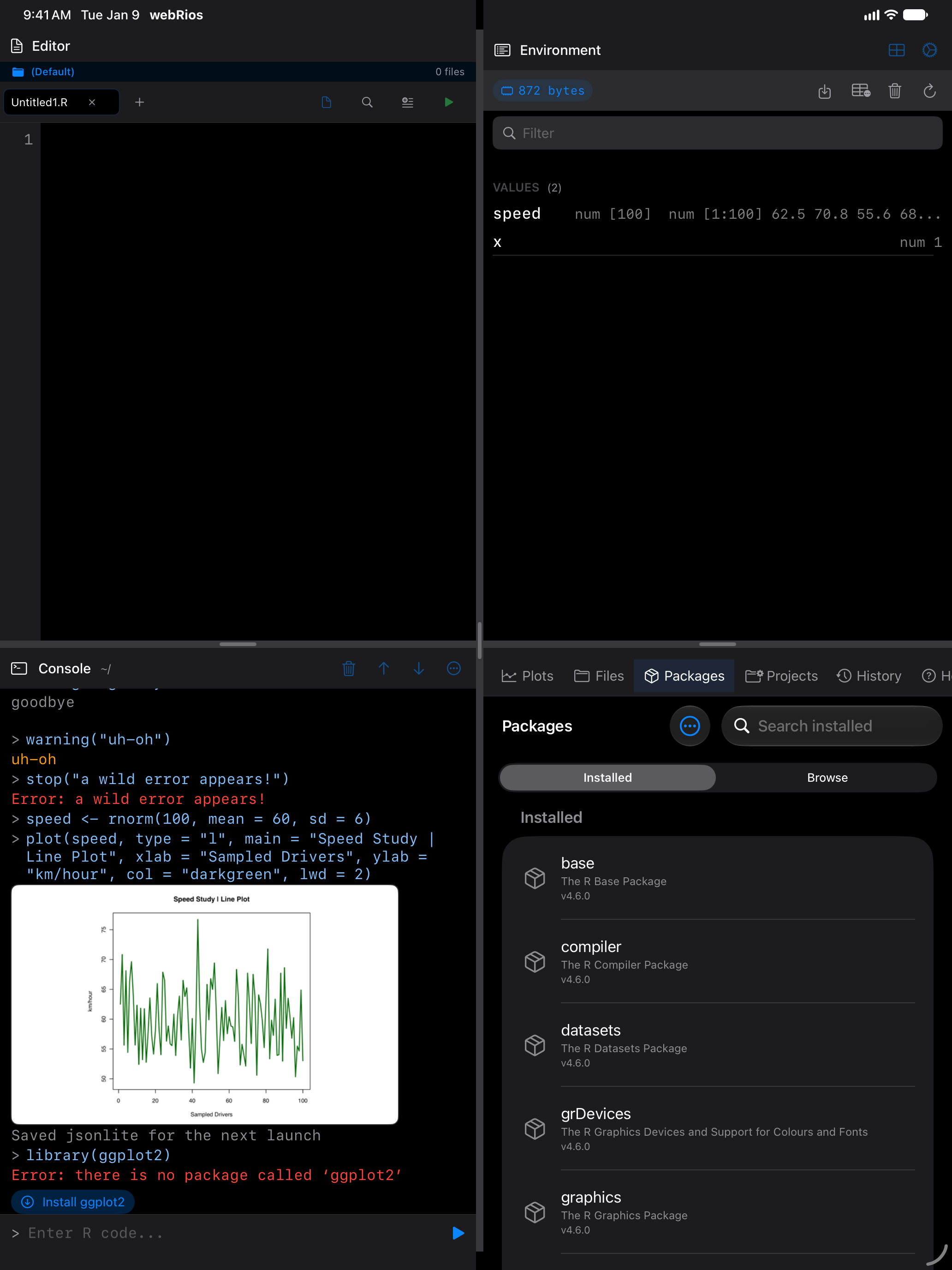Open the (Default) project folder bar

pos(238,72)
